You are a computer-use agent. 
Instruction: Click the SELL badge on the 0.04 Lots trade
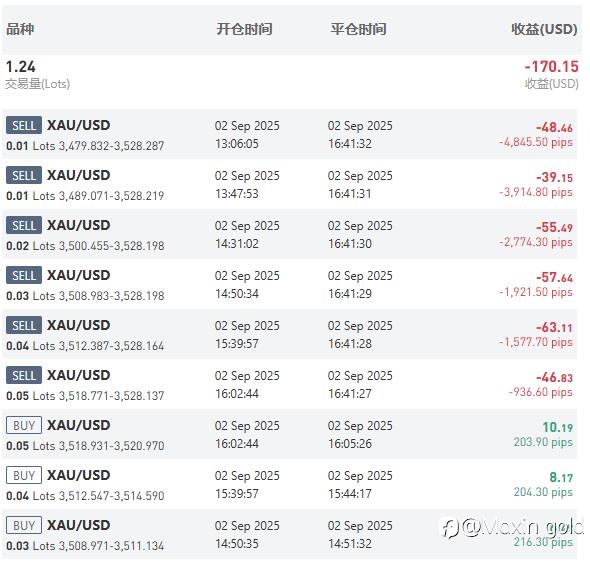click(24, 325)
